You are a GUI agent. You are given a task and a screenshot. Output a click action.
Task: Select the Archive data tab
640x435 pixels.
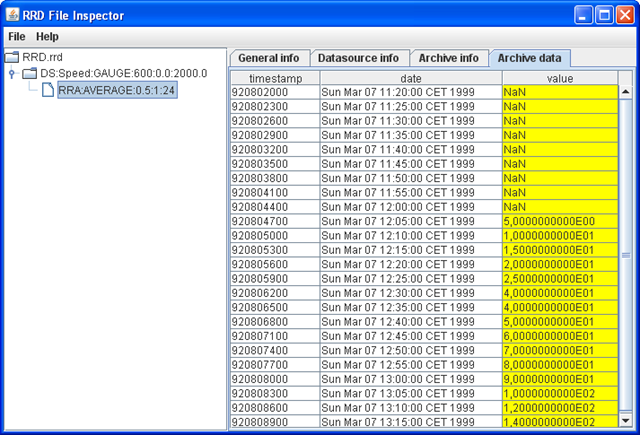529,58
